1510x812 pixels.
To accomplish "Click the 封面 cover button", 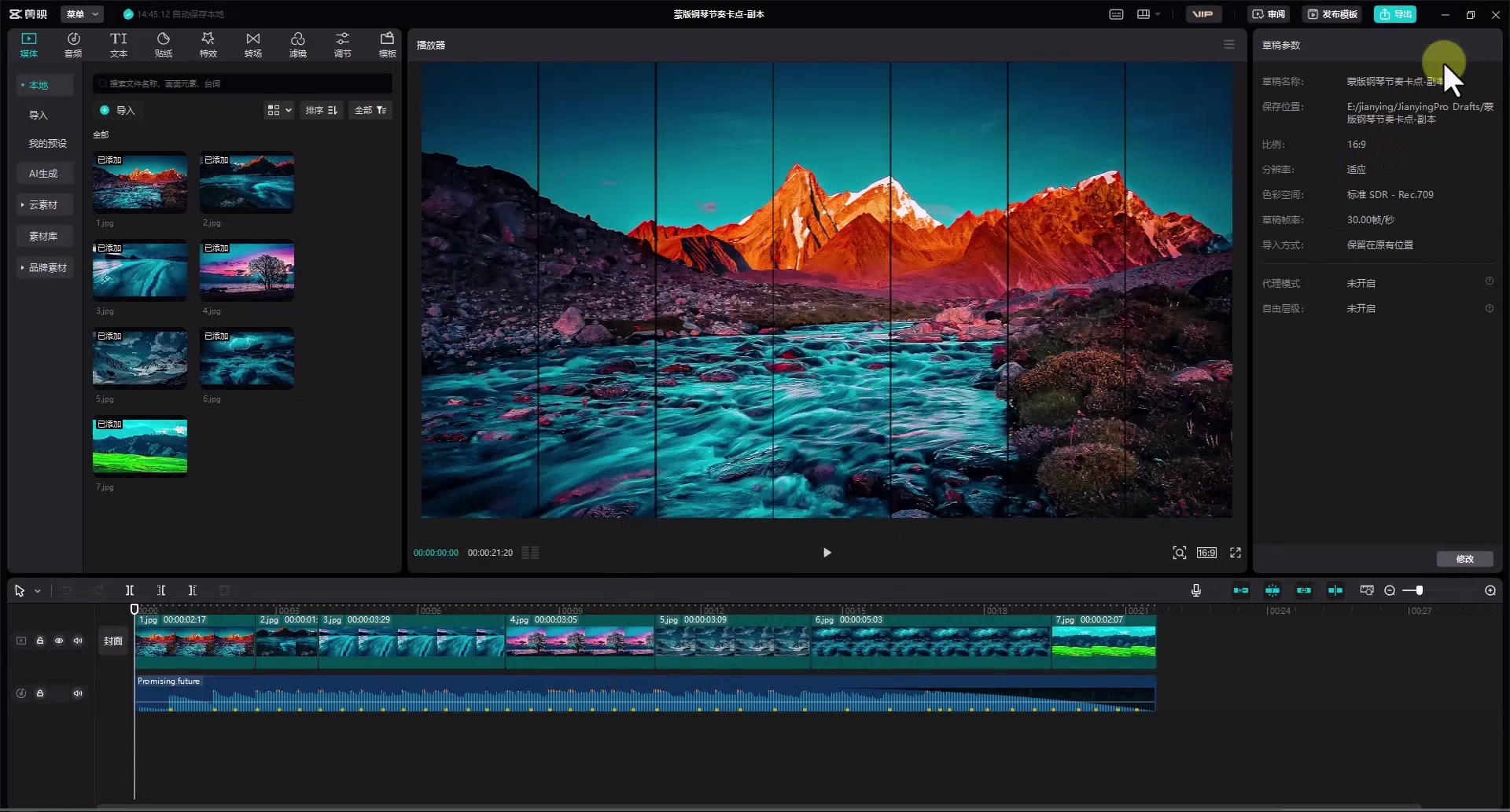I will click(x=113, y=641).
